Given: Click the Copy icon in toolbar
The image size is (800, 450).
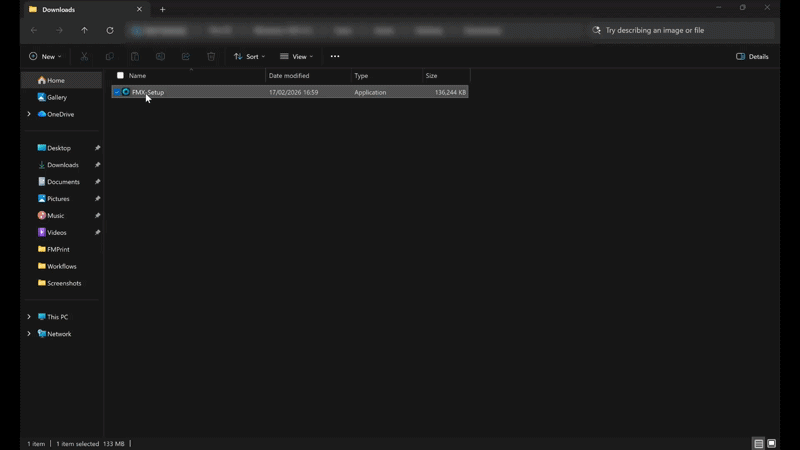Looking at the screenshot, I should [109, 57].
